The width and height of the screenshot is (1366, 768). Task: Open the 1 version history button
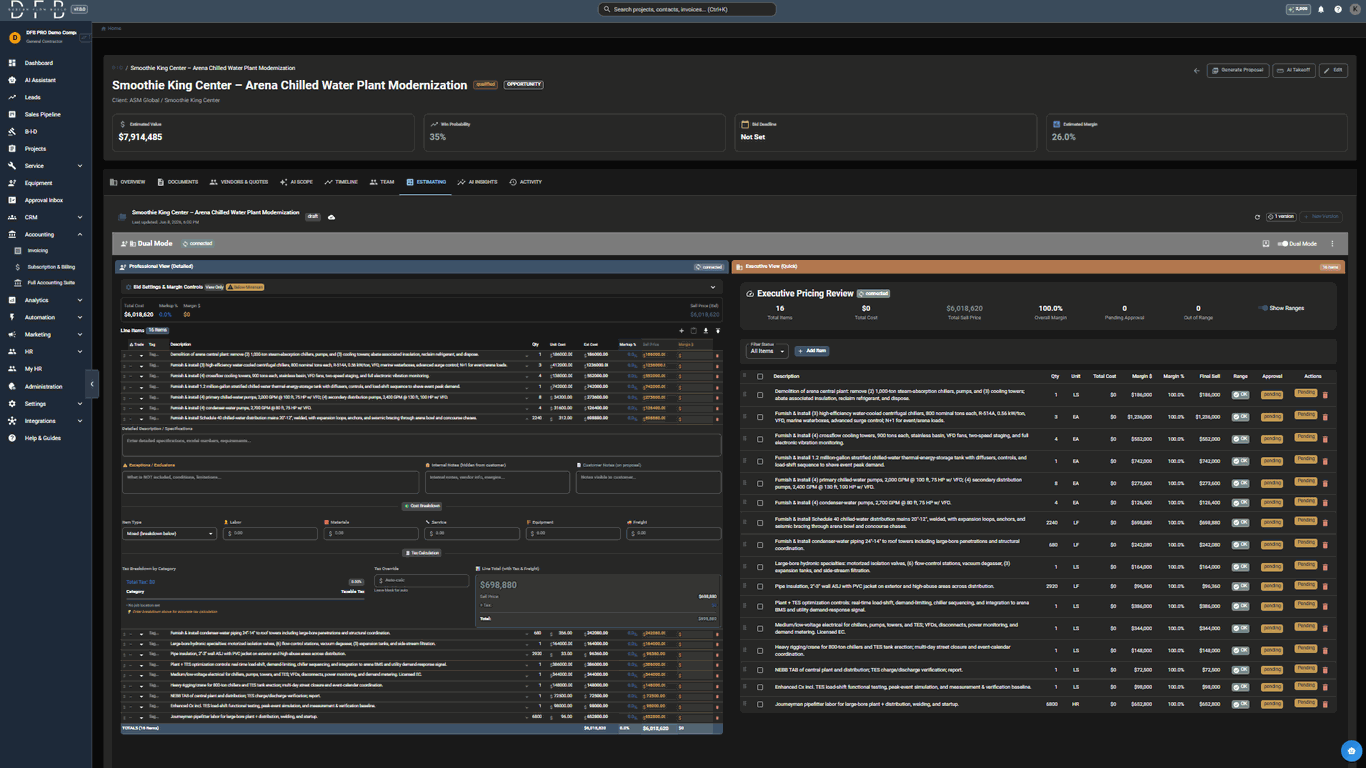[x=1281, y=216]
